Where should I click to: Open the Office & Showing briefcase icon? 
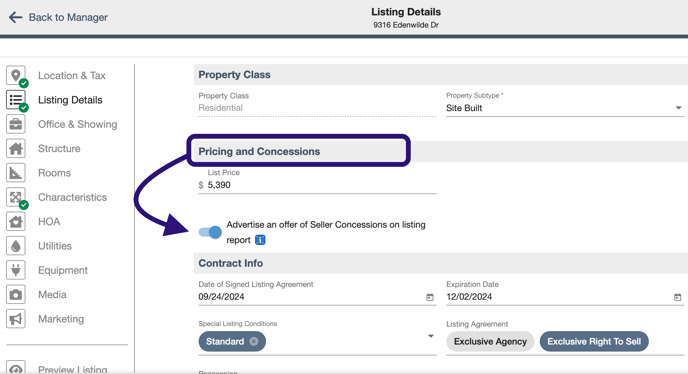[16, 124]
